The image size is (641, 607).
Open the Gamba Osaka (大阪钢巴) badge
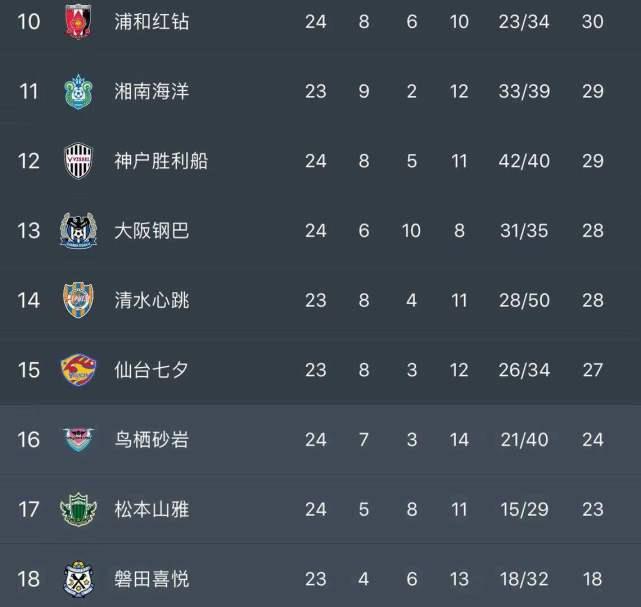pyautogui.click(x=78, y=231)
